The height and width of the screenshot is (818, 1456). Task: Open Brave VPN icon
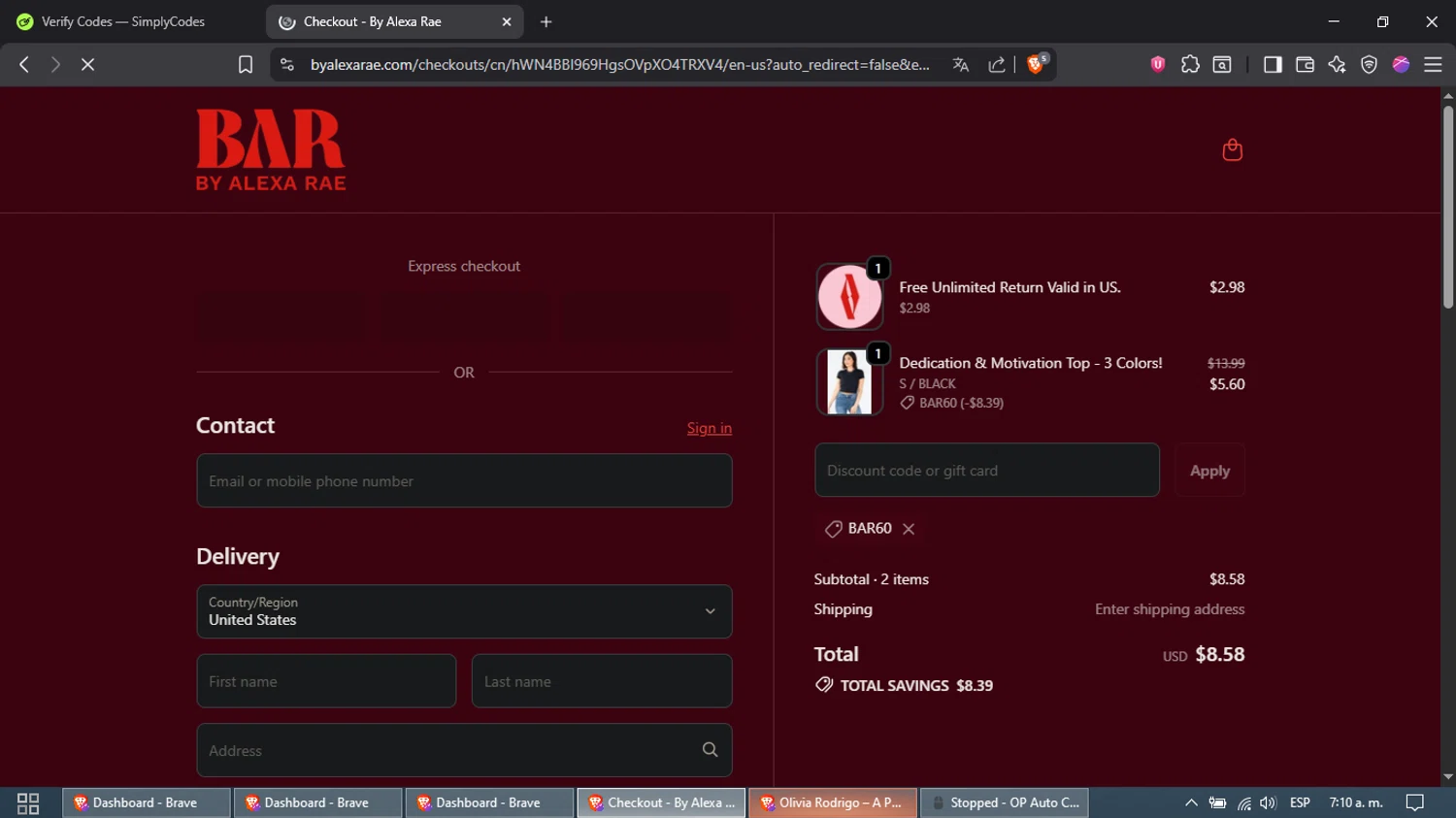1369,64
